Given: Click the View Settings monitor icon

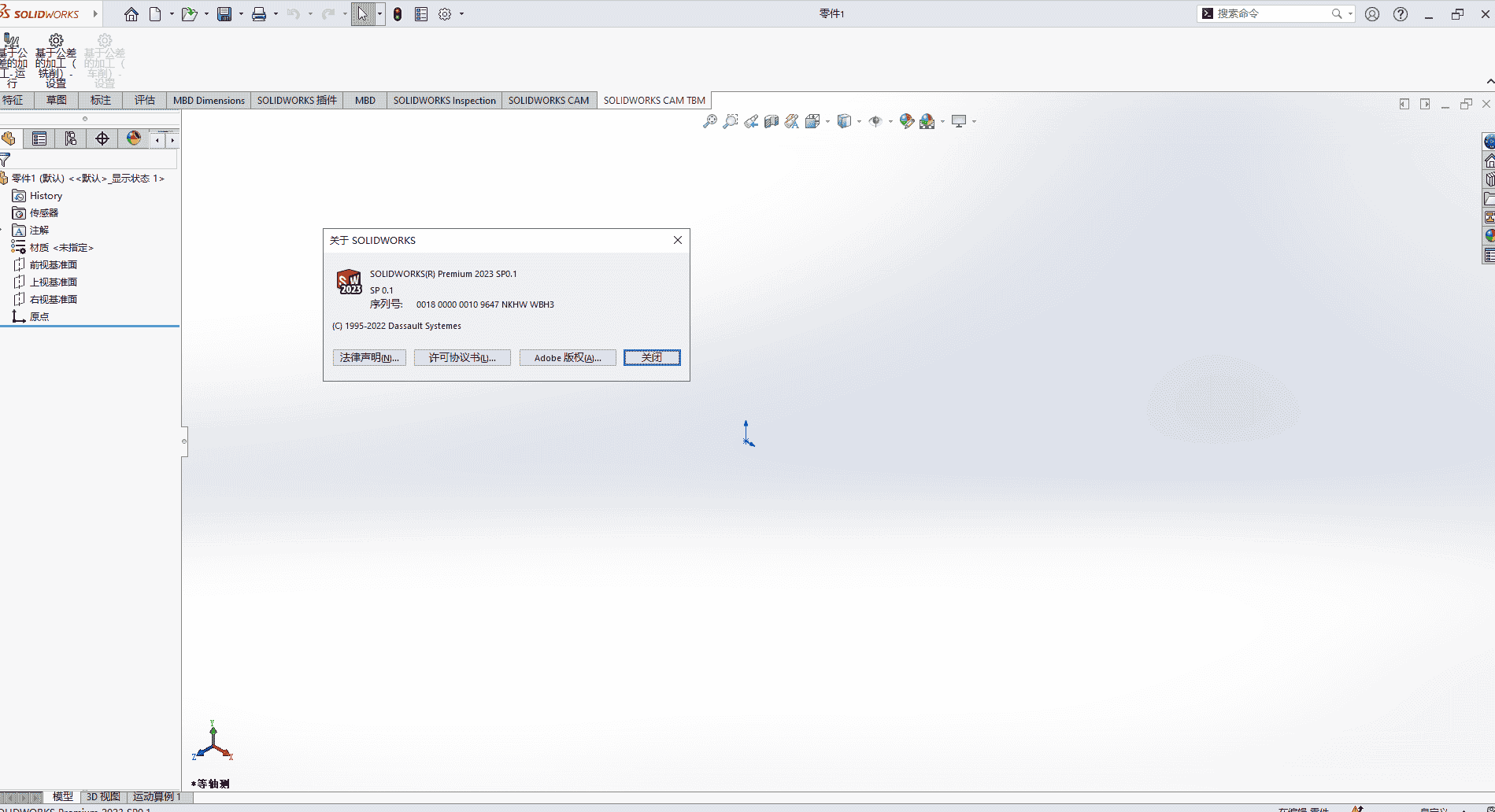Looking at the screenshot, I should click(959, 121).
